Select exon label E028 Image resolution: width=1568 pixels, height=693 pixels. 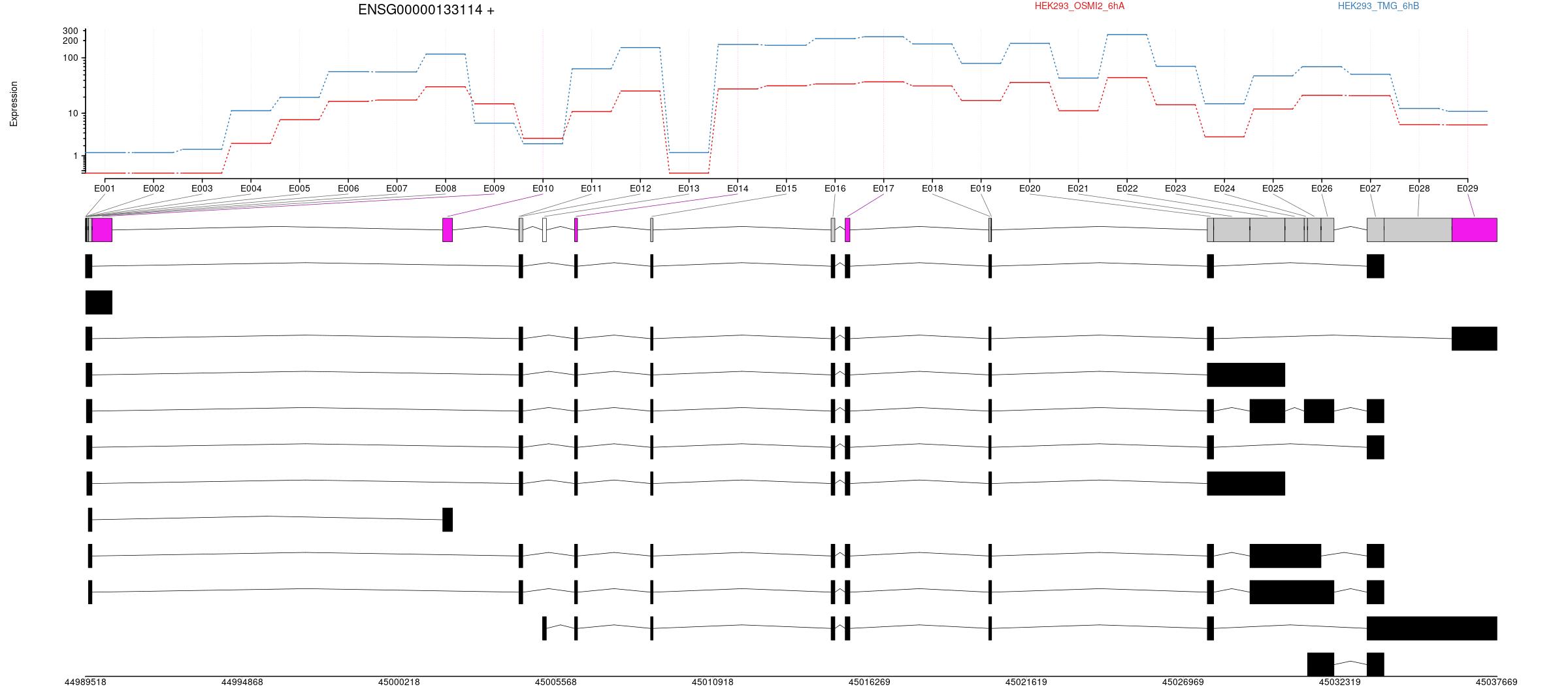(x=1419, y=188)
